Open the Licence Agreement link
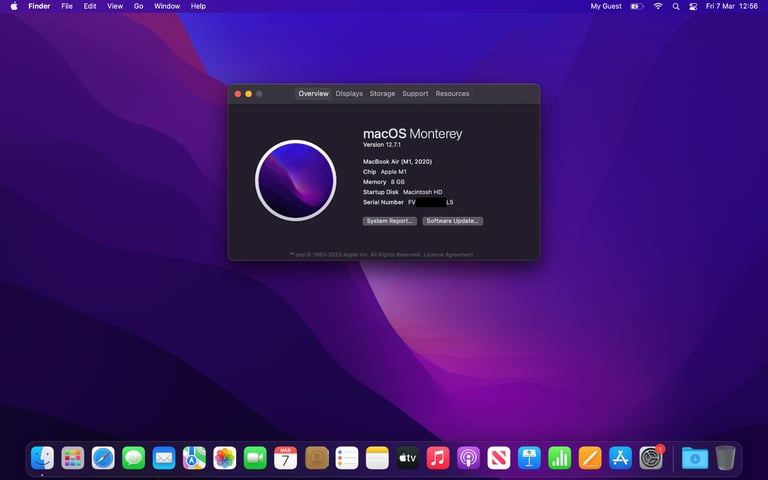The height and width of the screenshot is (480, 768). [448, 255]
